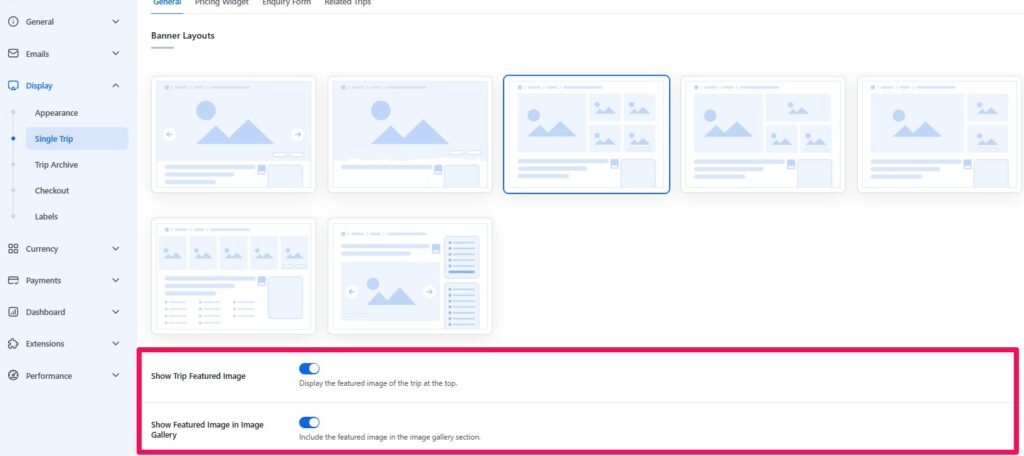Click the Display monitor icon
The height and width of the screenshot is (456, 1024).
tap(13, 86)
